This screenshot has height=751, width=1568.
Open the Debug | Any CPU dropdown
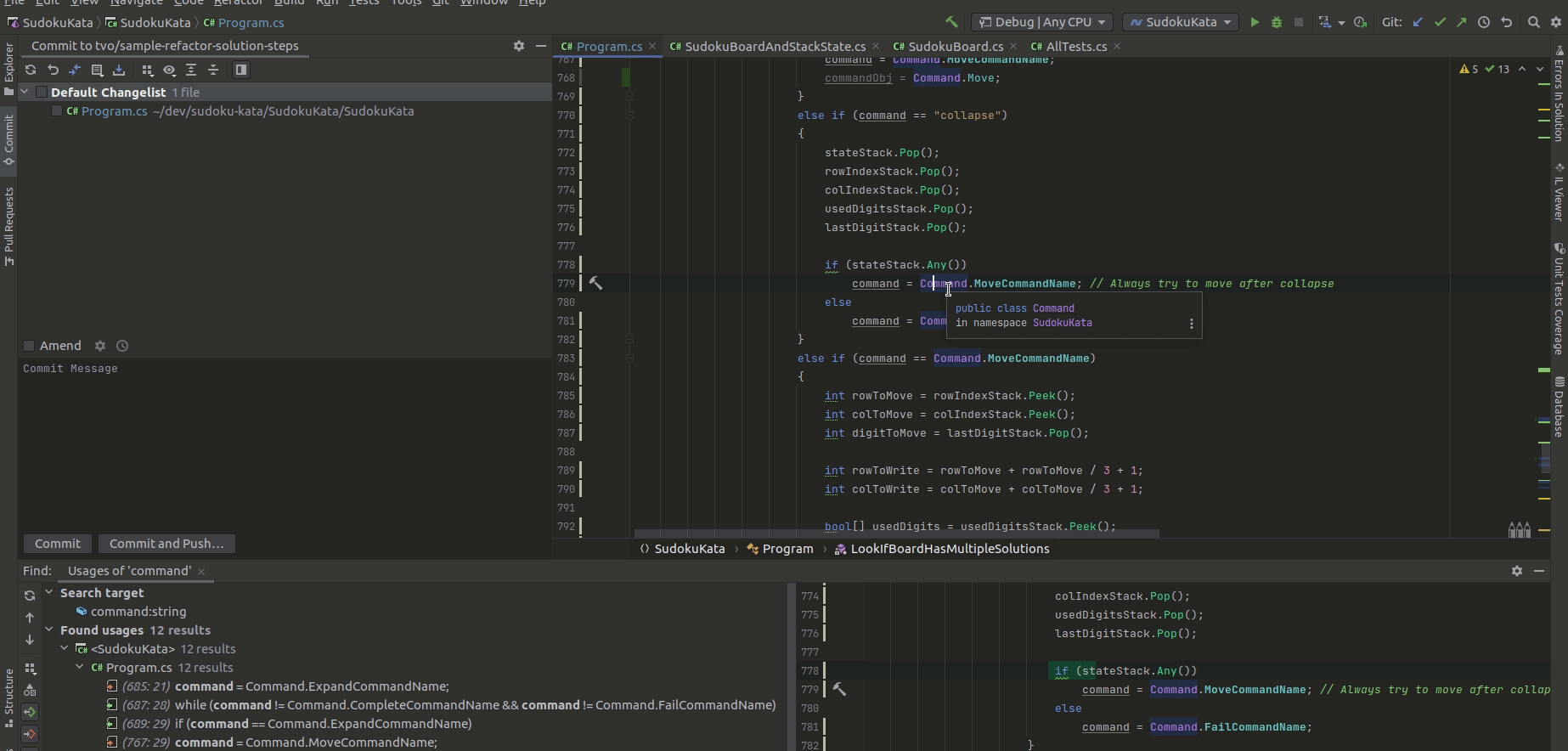click(1041, 23)
